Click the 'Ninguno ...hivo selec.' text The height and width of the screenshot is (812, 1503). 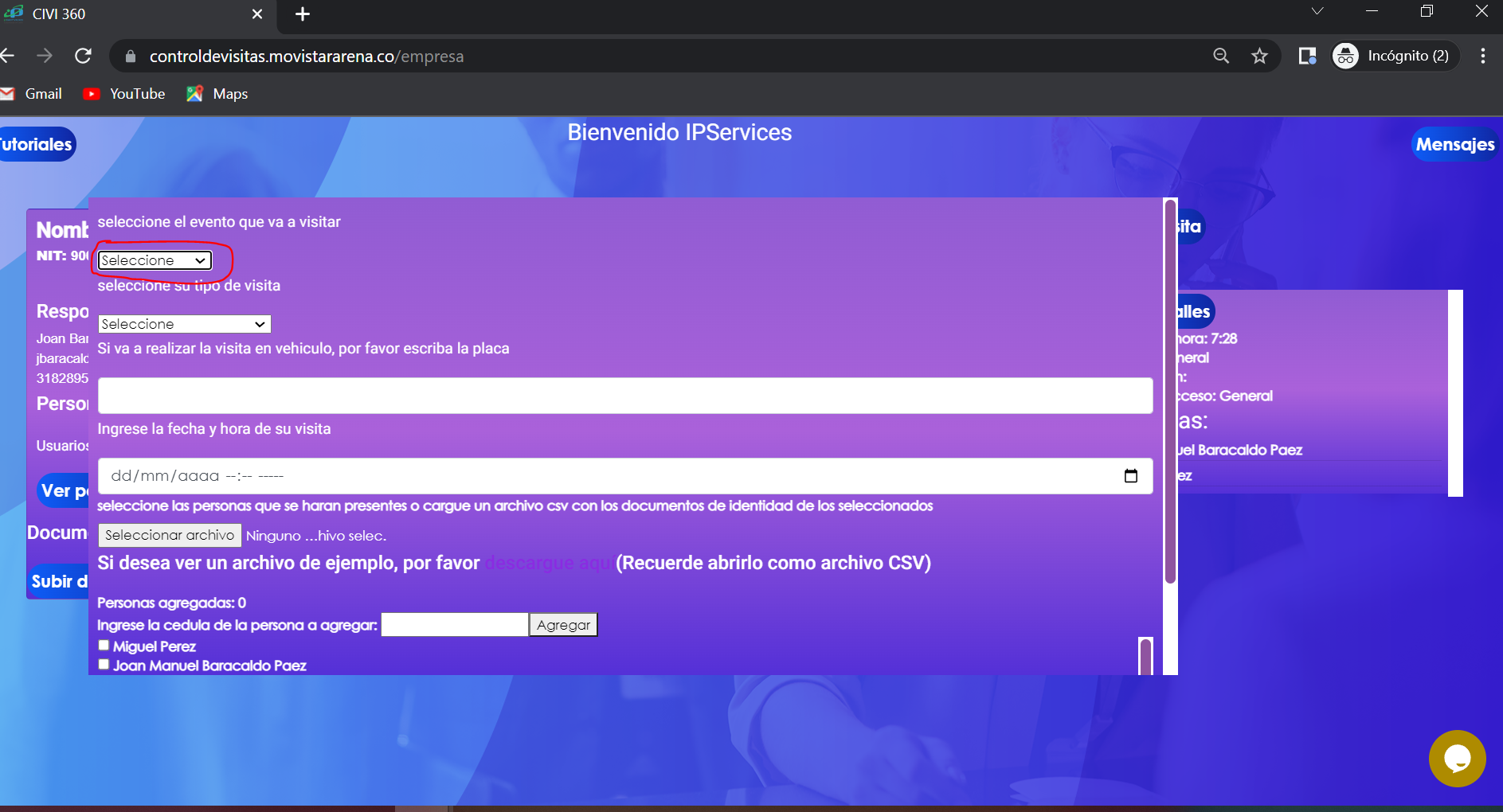pyautogui.click(x=315, y=536)
